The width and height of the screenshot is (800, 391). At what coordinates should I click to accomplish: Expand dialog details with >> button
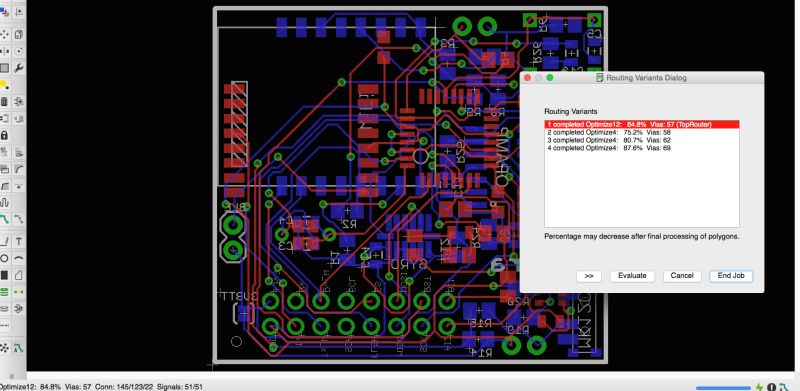[589, 276]
